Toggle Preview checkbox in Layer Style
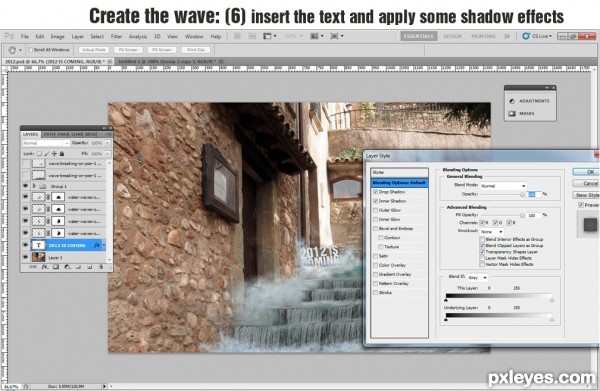600x391 pixels. (580, 205)
